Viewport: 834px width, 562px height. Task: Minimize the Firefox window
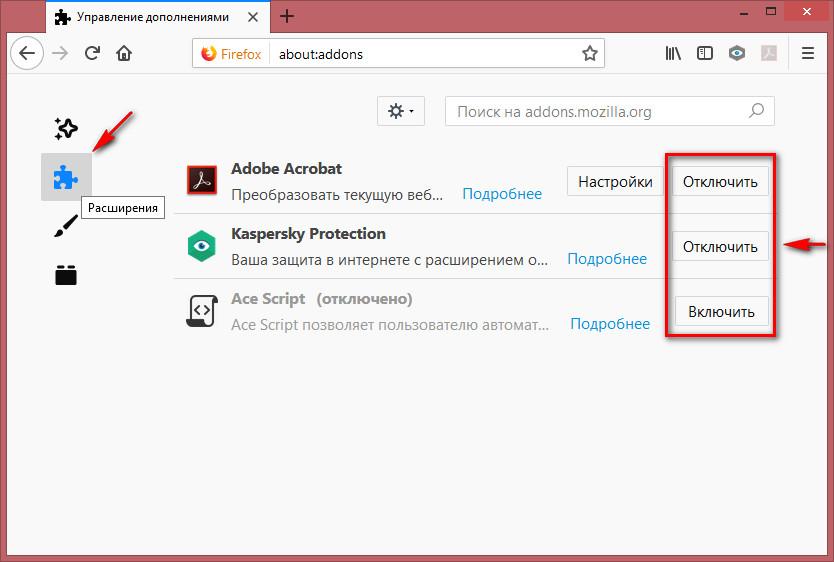pos(744,12)
